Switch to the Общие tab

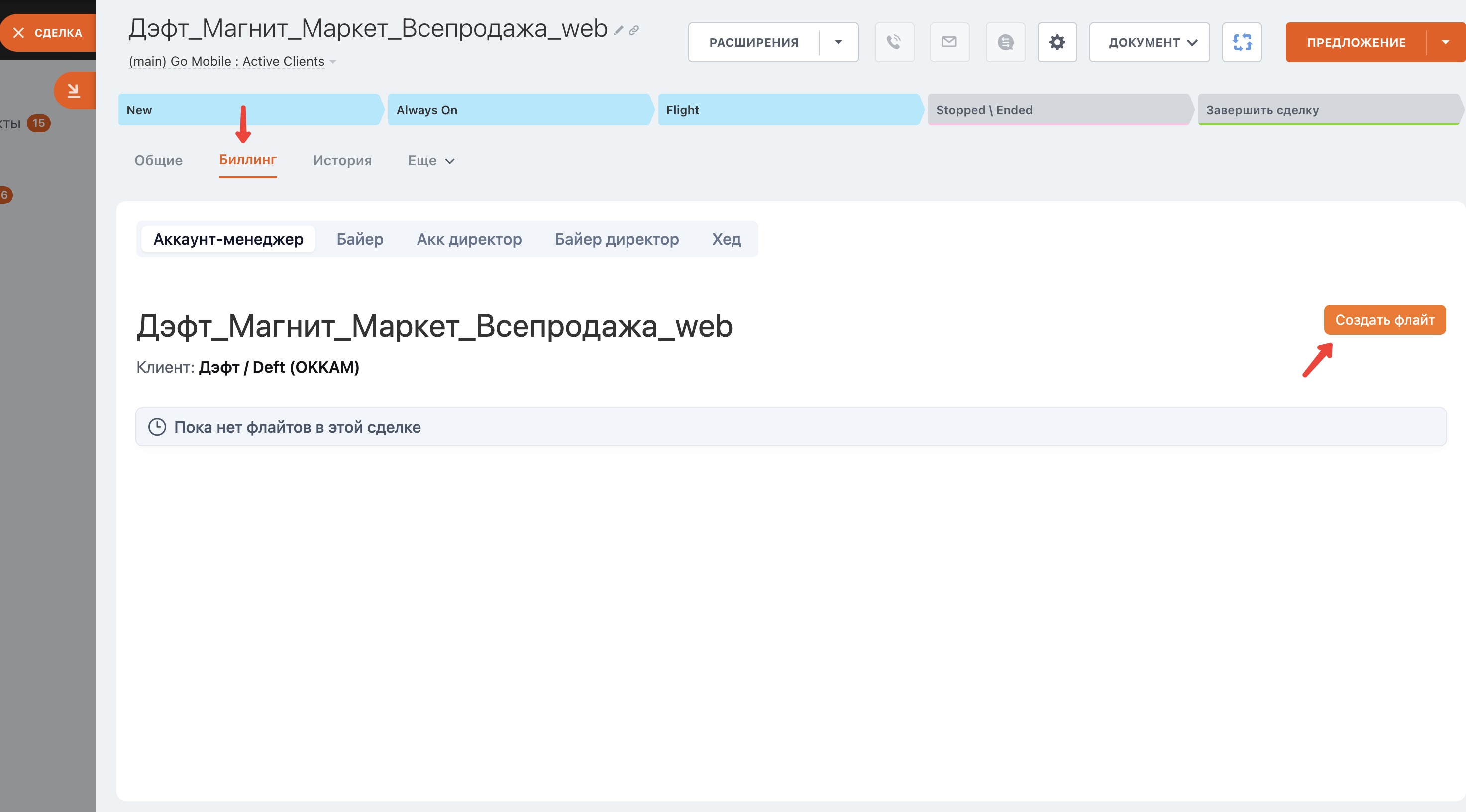158,161
